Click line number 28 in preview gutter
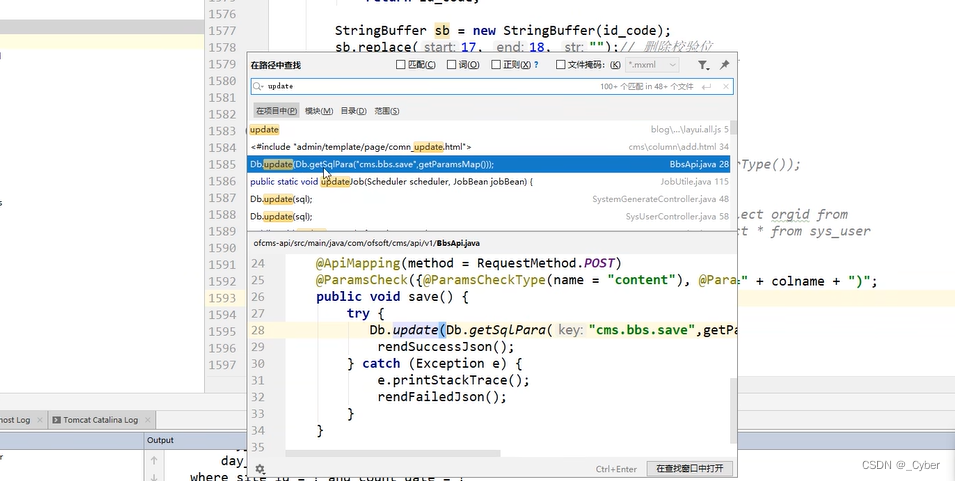The width and height of the screenshot is (955, 481). (258, 330)
